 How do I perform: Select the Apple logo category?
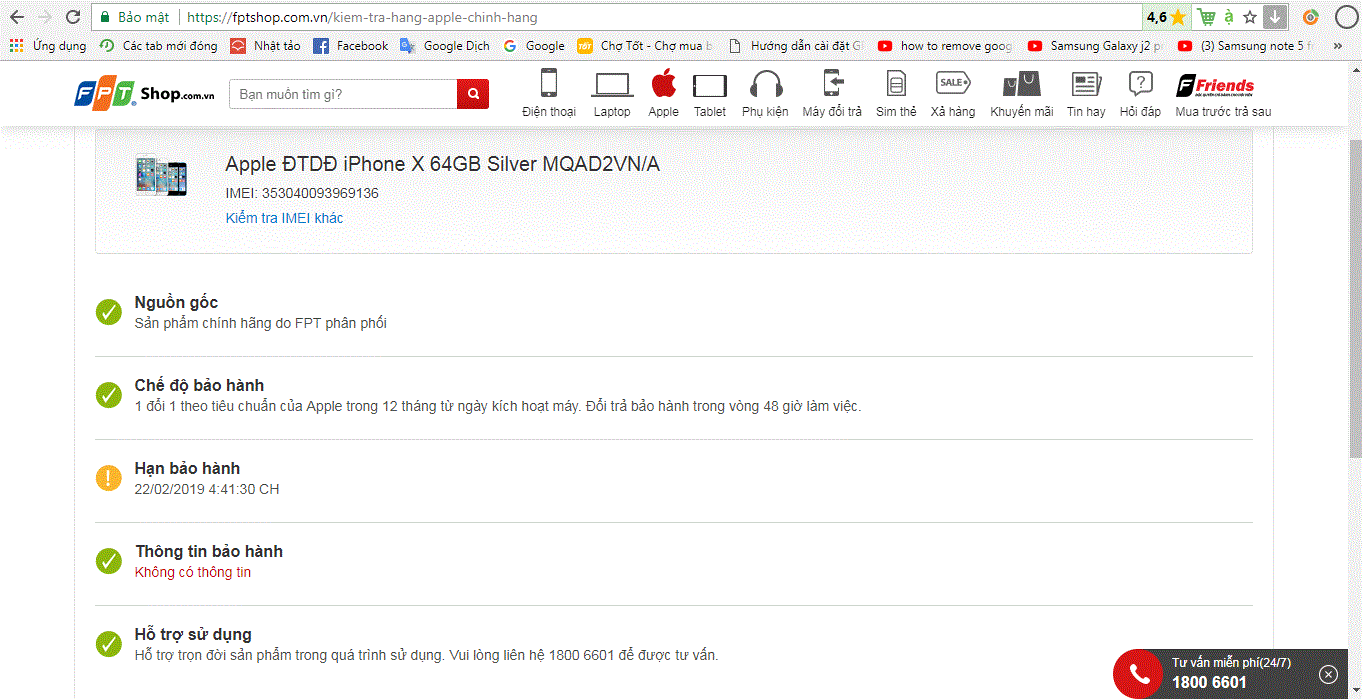tap(663, 85)
